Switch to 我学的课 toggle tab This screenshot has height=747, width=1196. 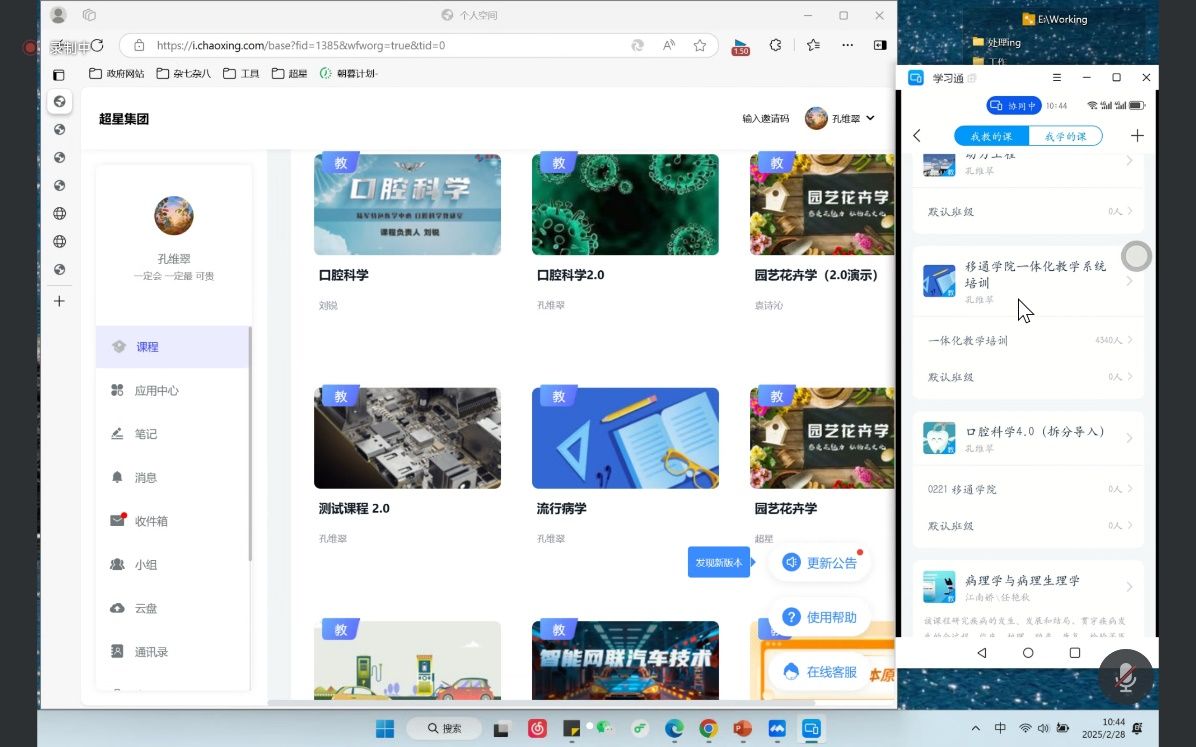[1065, 136]
